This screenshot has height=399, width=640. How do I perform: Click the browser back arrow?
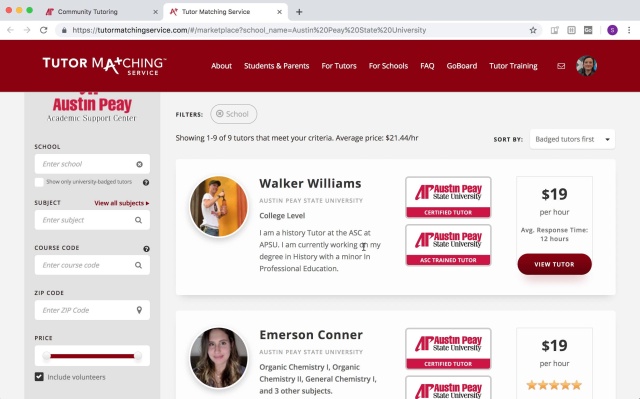10,30
